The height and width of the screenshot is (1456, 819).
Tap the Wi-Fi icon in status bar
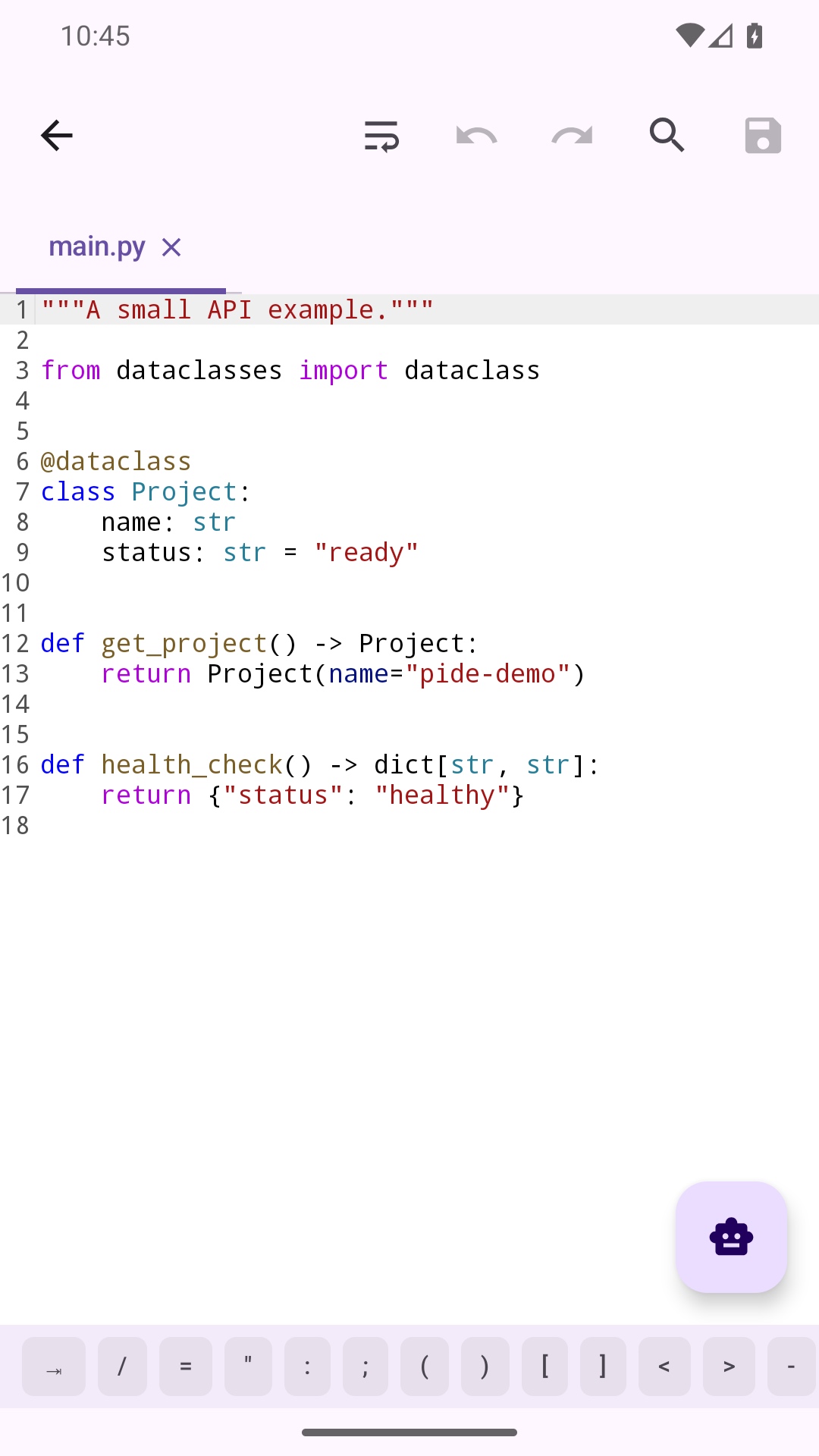pos(690,36)
